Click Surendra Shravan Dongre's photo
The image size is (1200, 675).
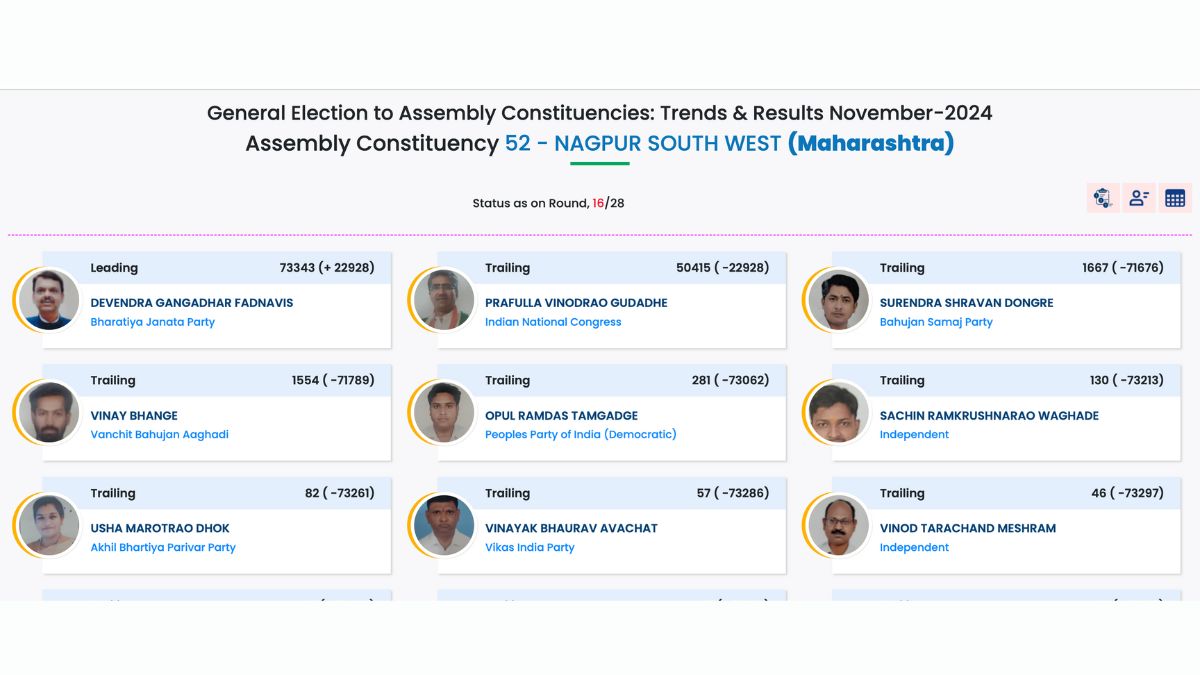click(x=838, y=299)
